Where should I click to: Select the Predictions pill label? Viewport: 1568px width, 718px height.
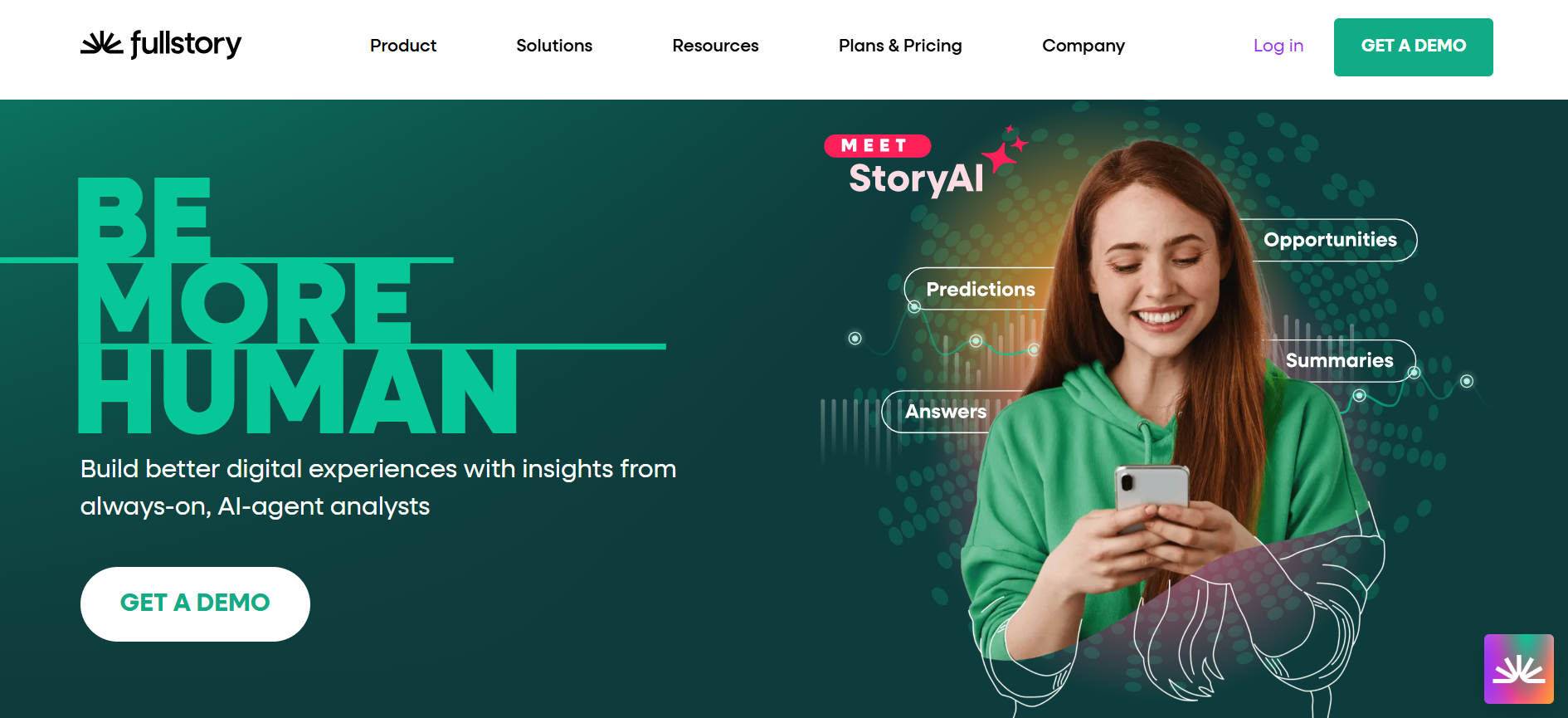[x=981, y=289]
